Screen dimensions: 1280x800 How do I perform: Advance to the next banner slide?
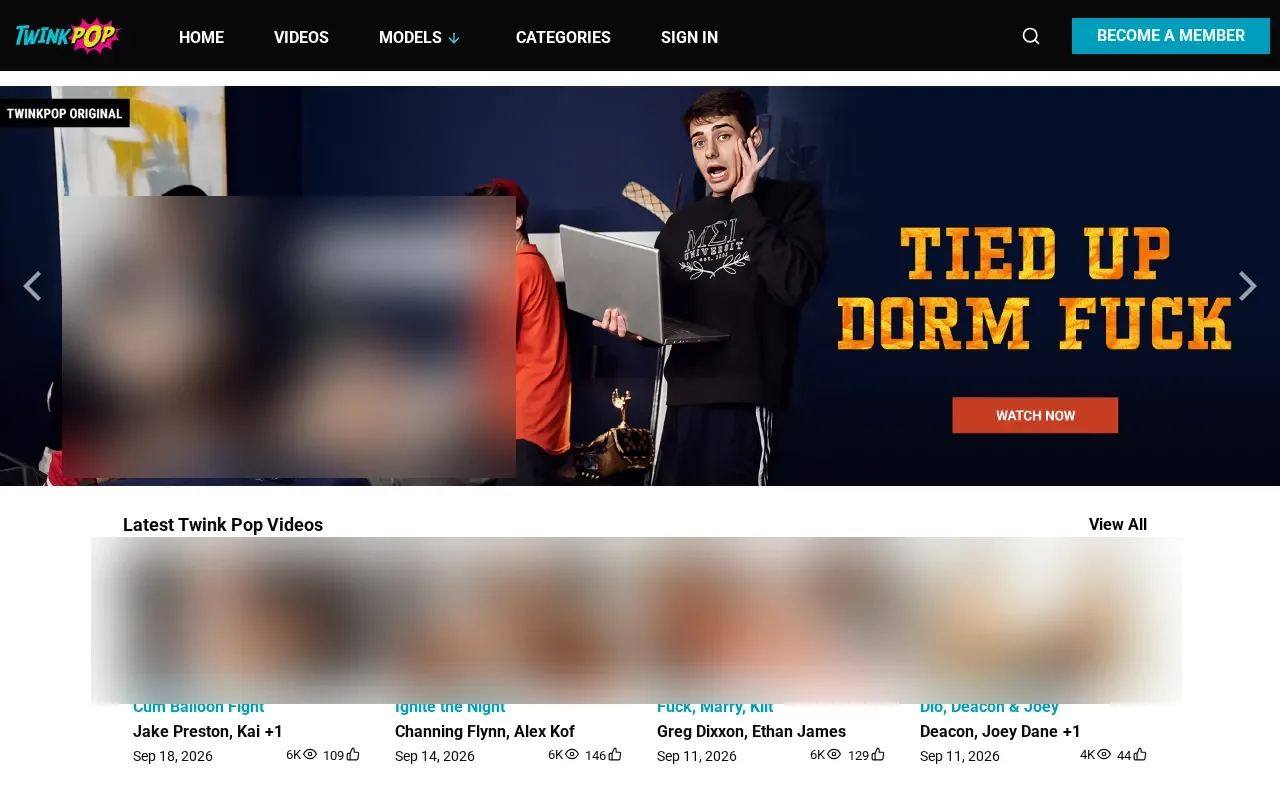1247,286
